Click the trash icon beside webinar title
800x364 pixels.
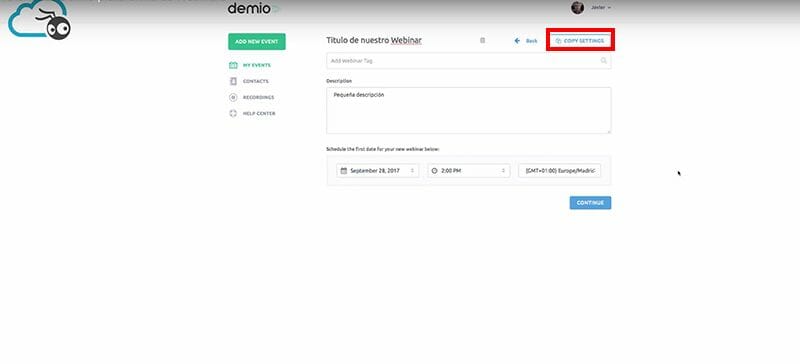coord(483,40)
